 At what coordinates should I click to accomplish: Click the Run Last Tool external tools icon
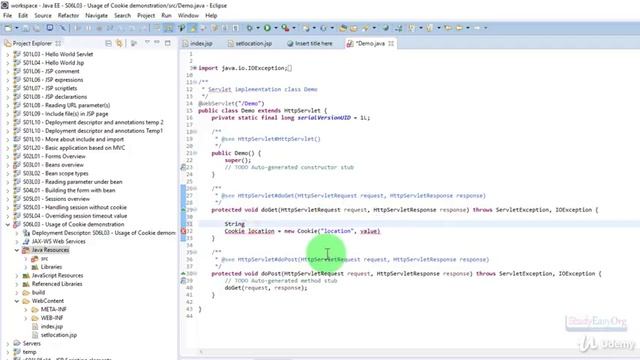285,28
